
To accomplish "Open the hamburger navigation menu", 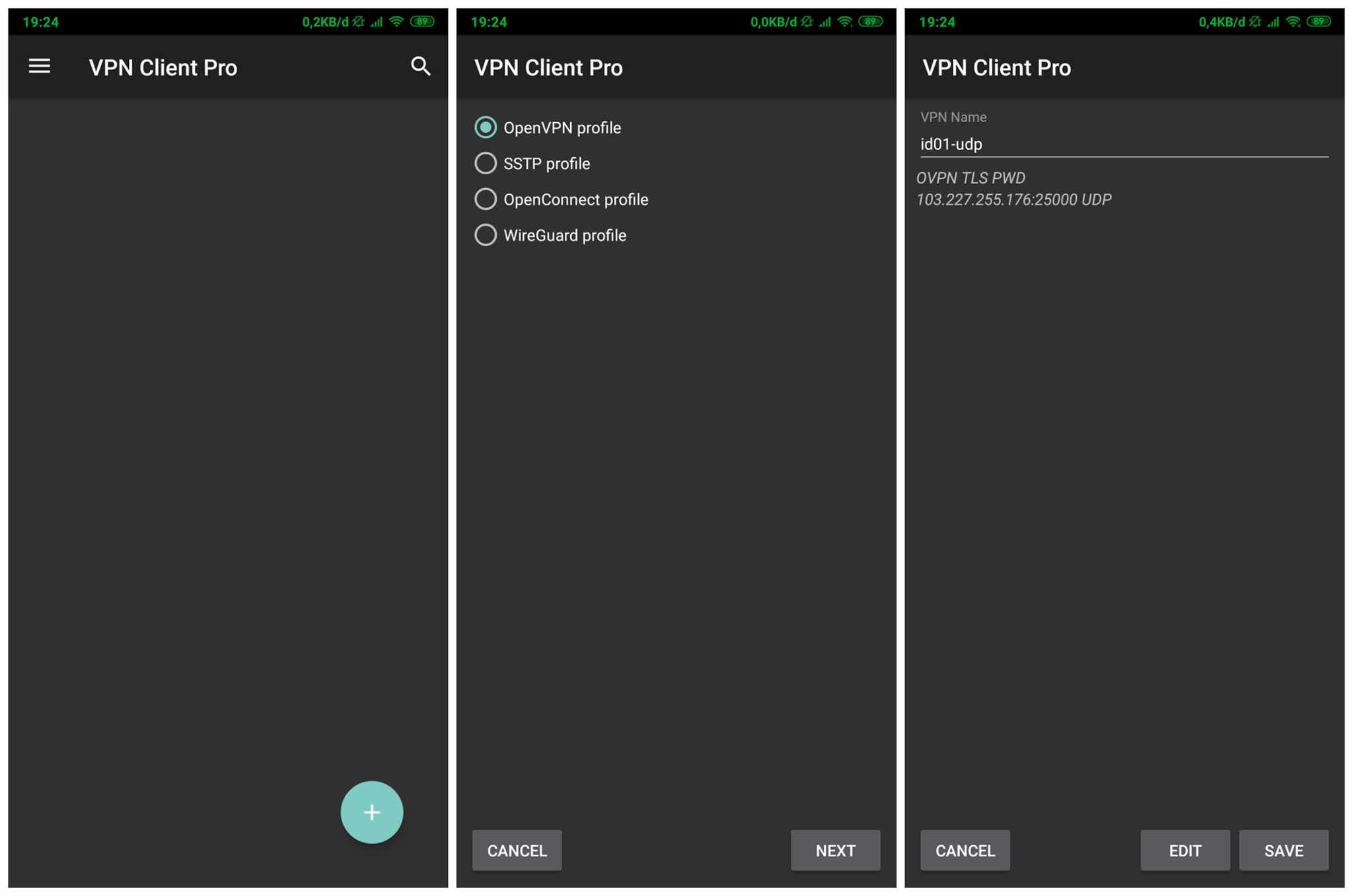I will 40,66.
